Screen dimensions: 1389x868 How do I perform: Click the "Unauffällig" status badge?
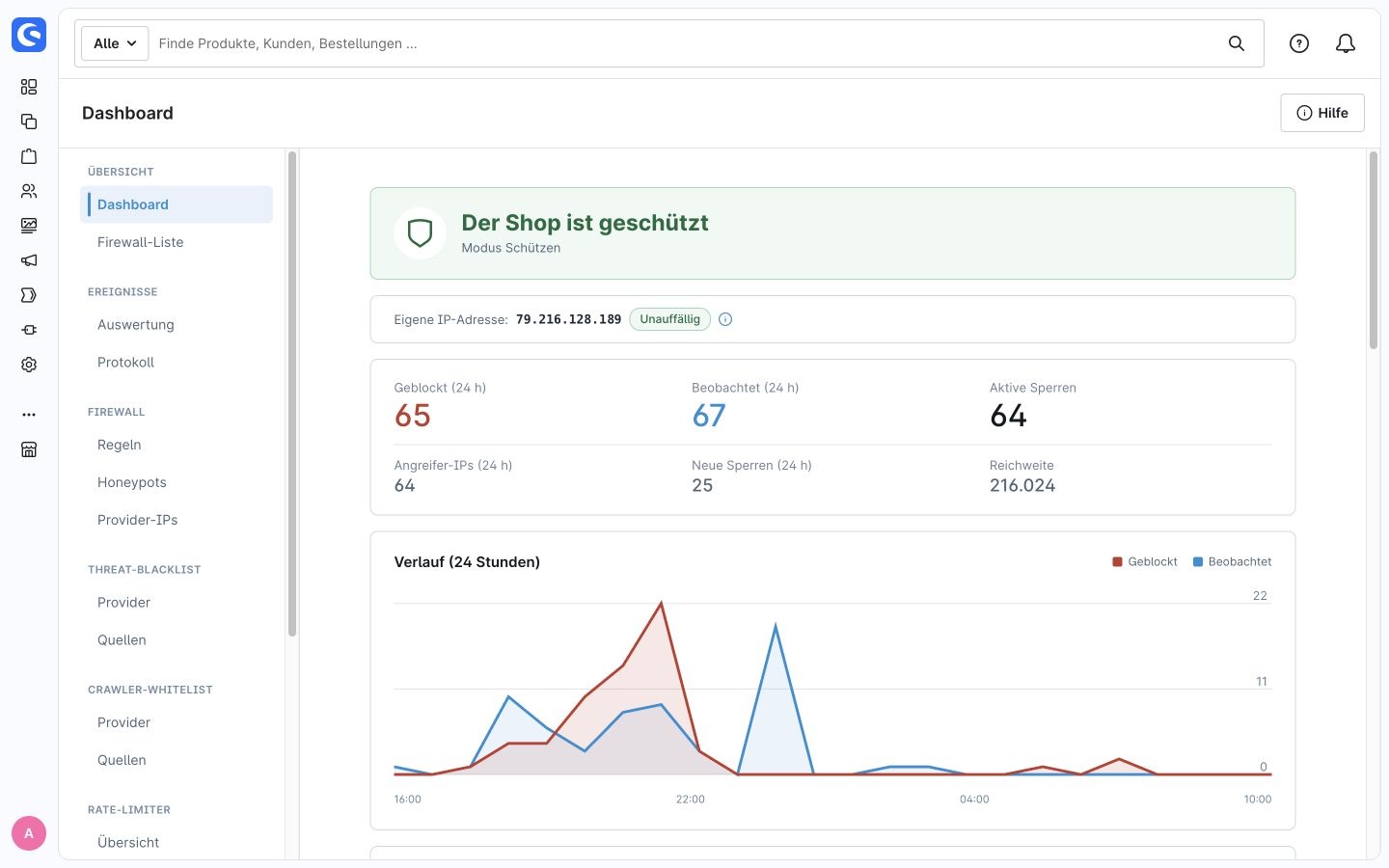click(x=670, y=319)
